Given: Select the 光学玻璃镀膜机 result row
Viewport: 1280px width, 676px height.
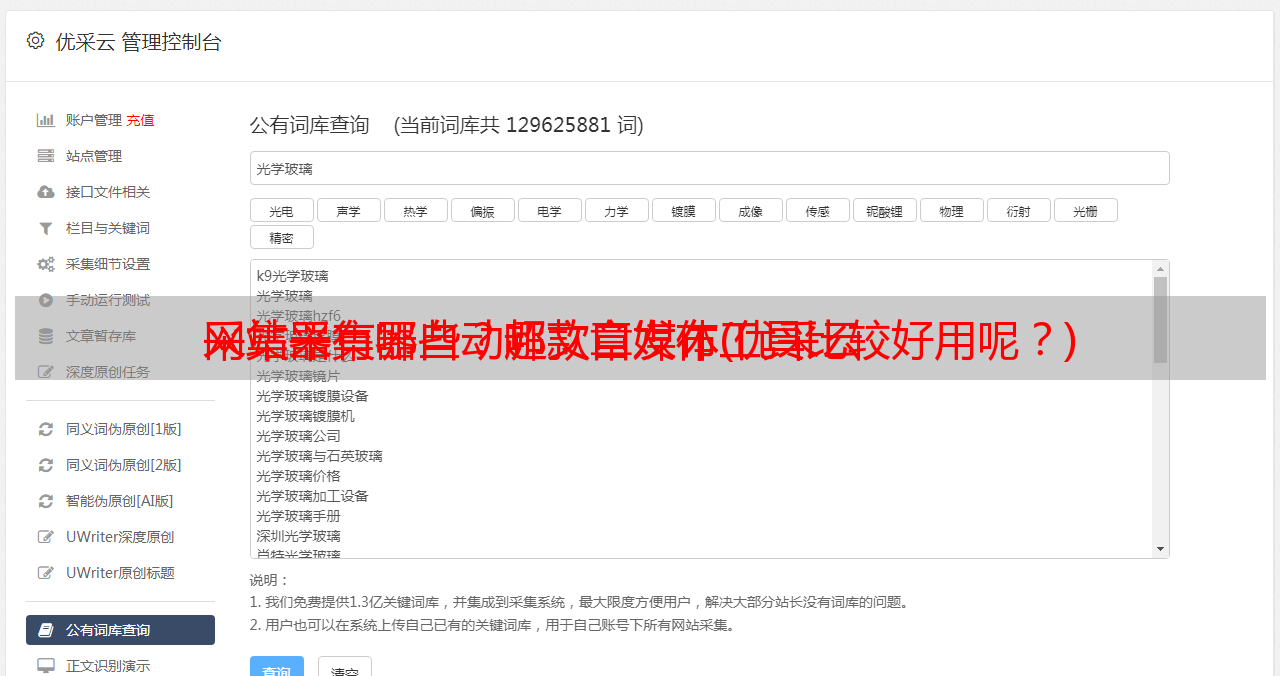Looking at the screenshot, I should click(305, 416).
